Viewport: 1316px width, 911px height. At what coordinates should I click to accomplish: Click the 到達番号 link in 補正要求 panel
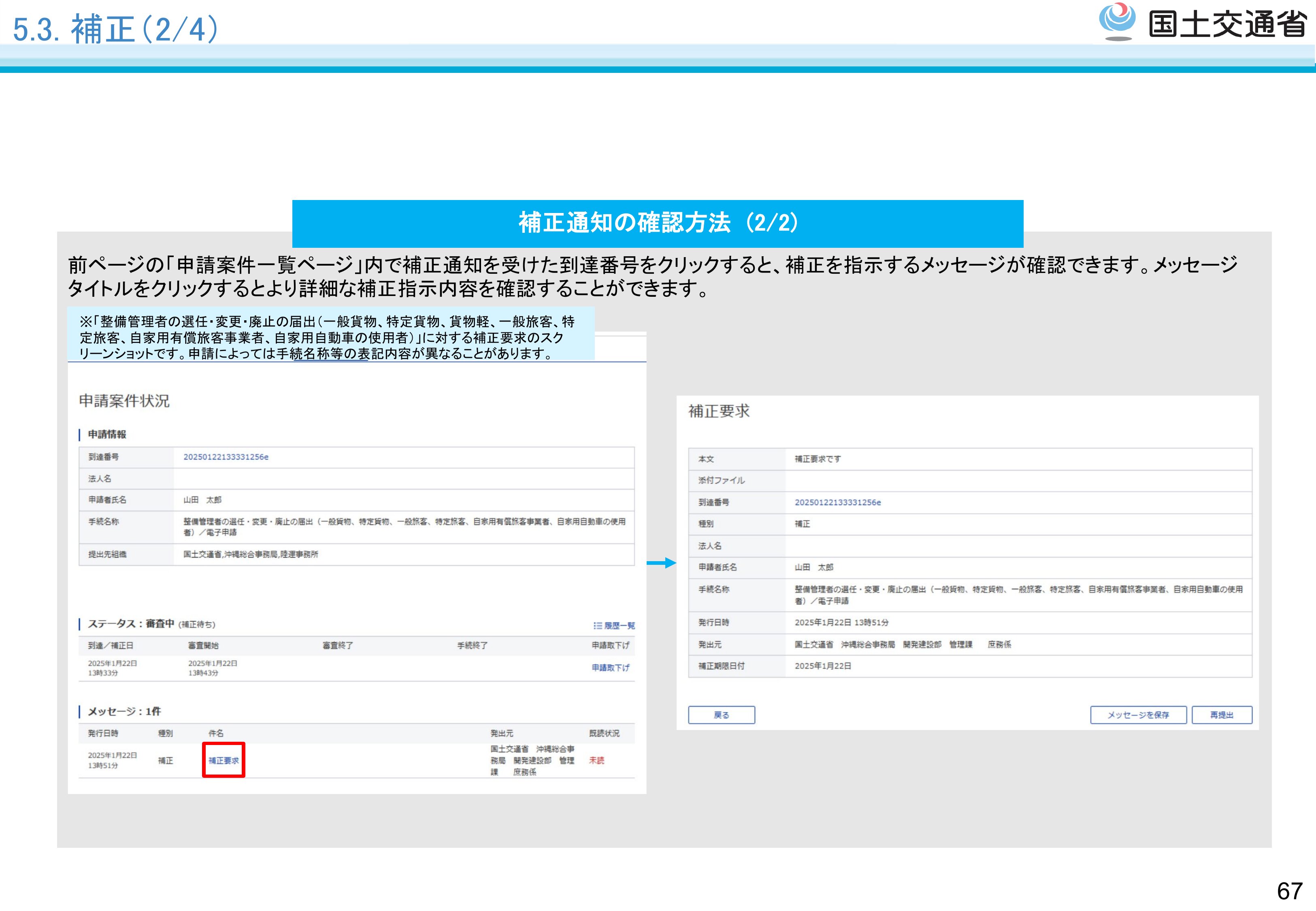point(837,502)
